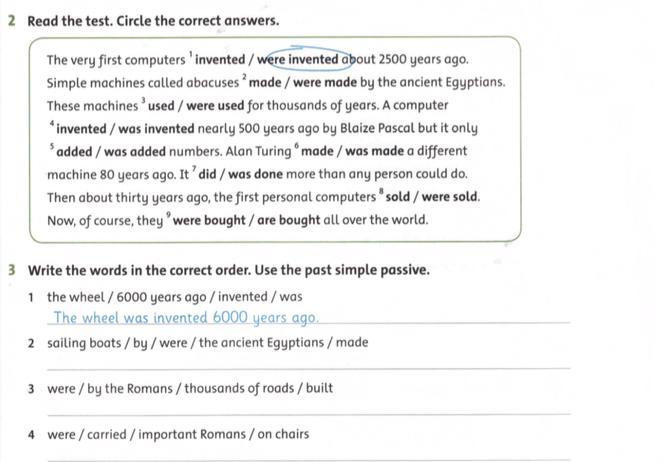The image size is (664, 462).
Task: Select 'was invented' in sentence 4
Action: pos(156,128)
